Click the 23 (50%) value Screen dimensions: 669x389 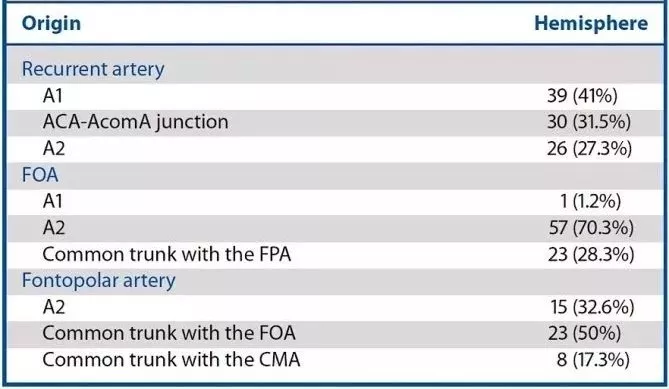pyautogui.click(x=585, y=334)
